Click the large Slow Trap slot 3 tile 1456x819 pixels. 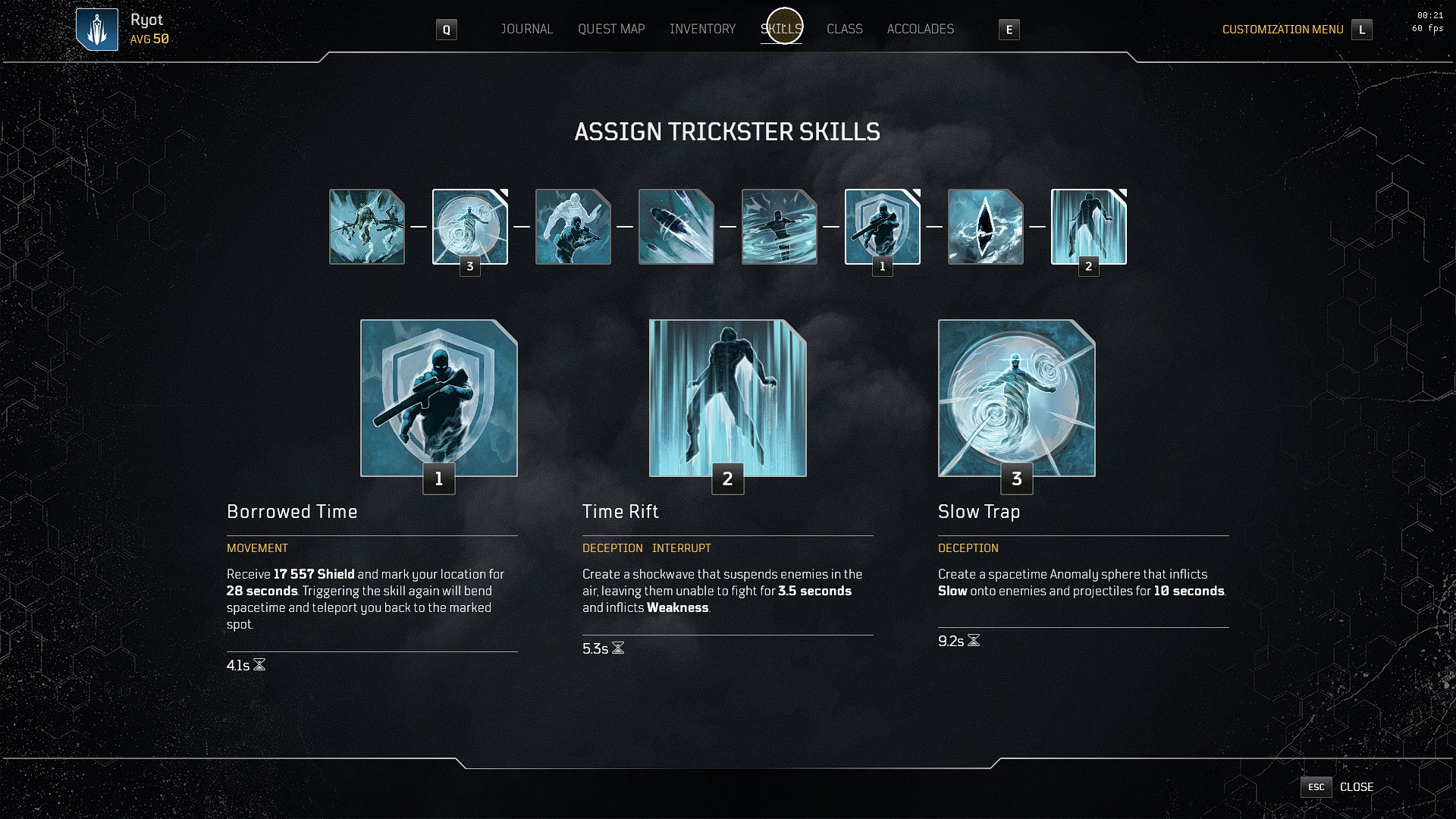[x=1017, y=398]
